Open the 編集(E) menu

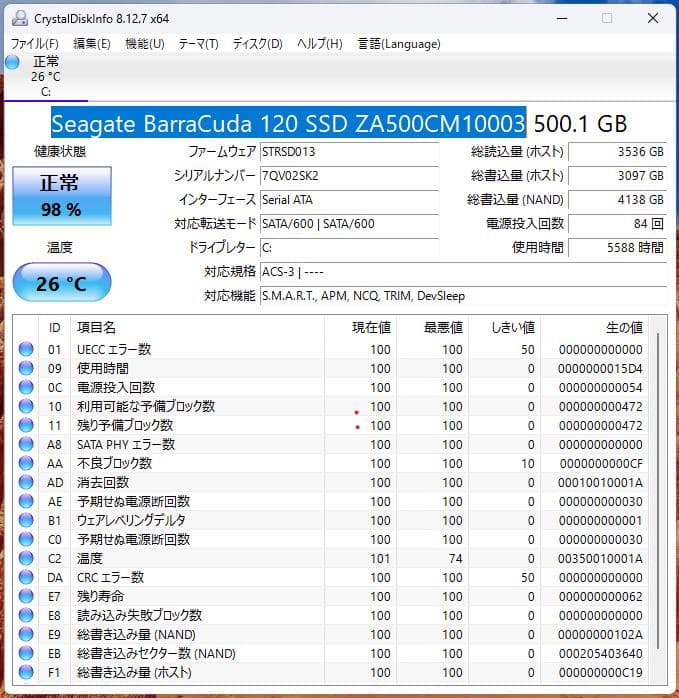(x=92, y=44)
